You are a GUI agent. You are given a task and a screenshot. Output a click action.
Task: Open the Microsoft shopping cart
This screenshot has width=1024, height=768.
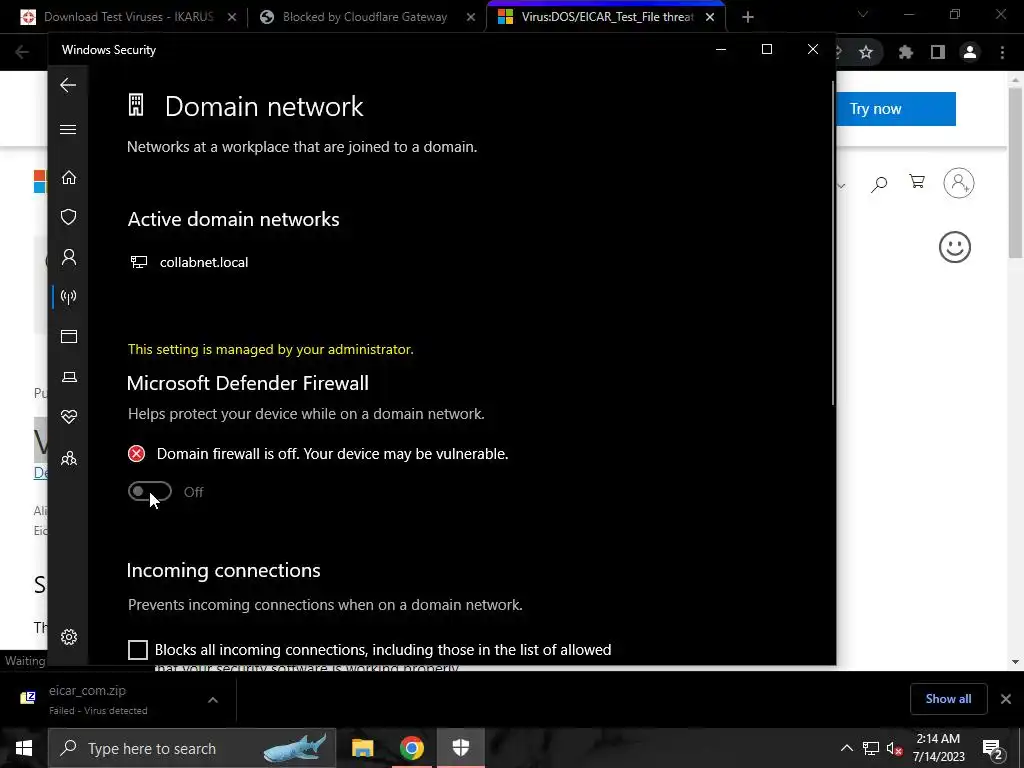917,182
